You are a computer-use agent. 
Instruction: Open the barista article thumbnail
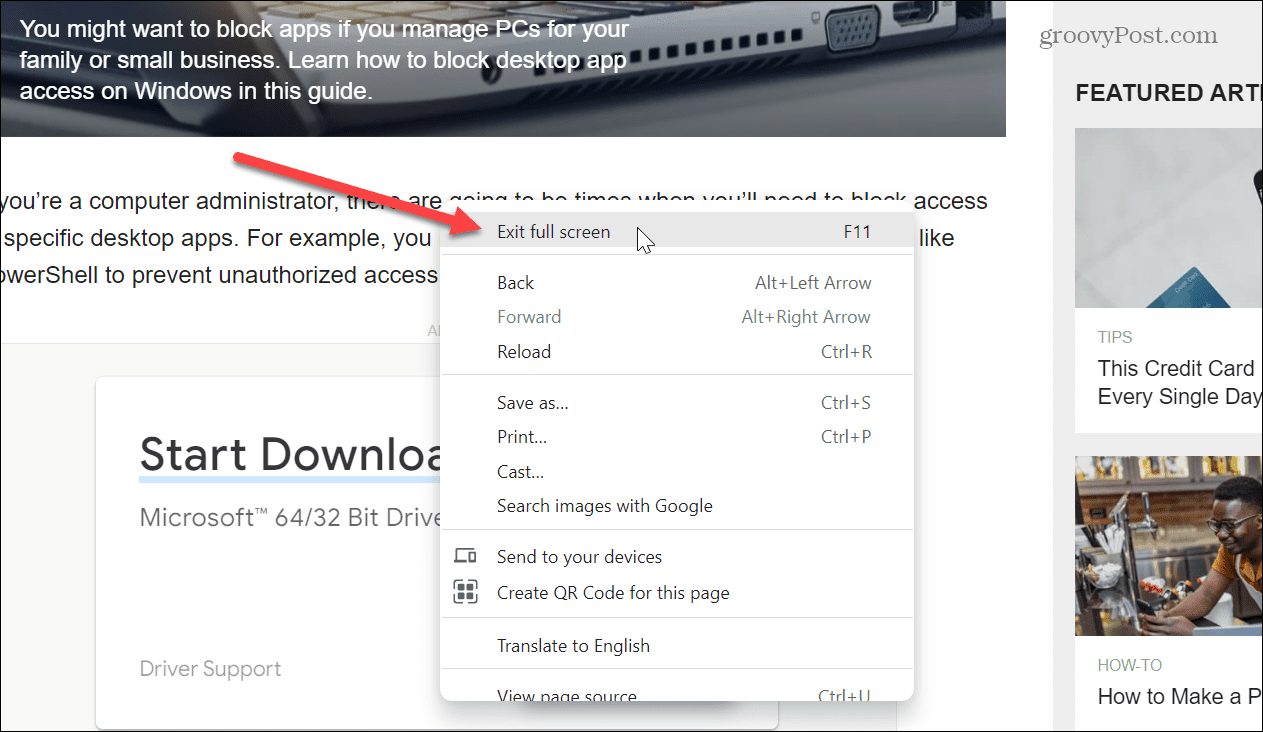tap(1169, 546)
